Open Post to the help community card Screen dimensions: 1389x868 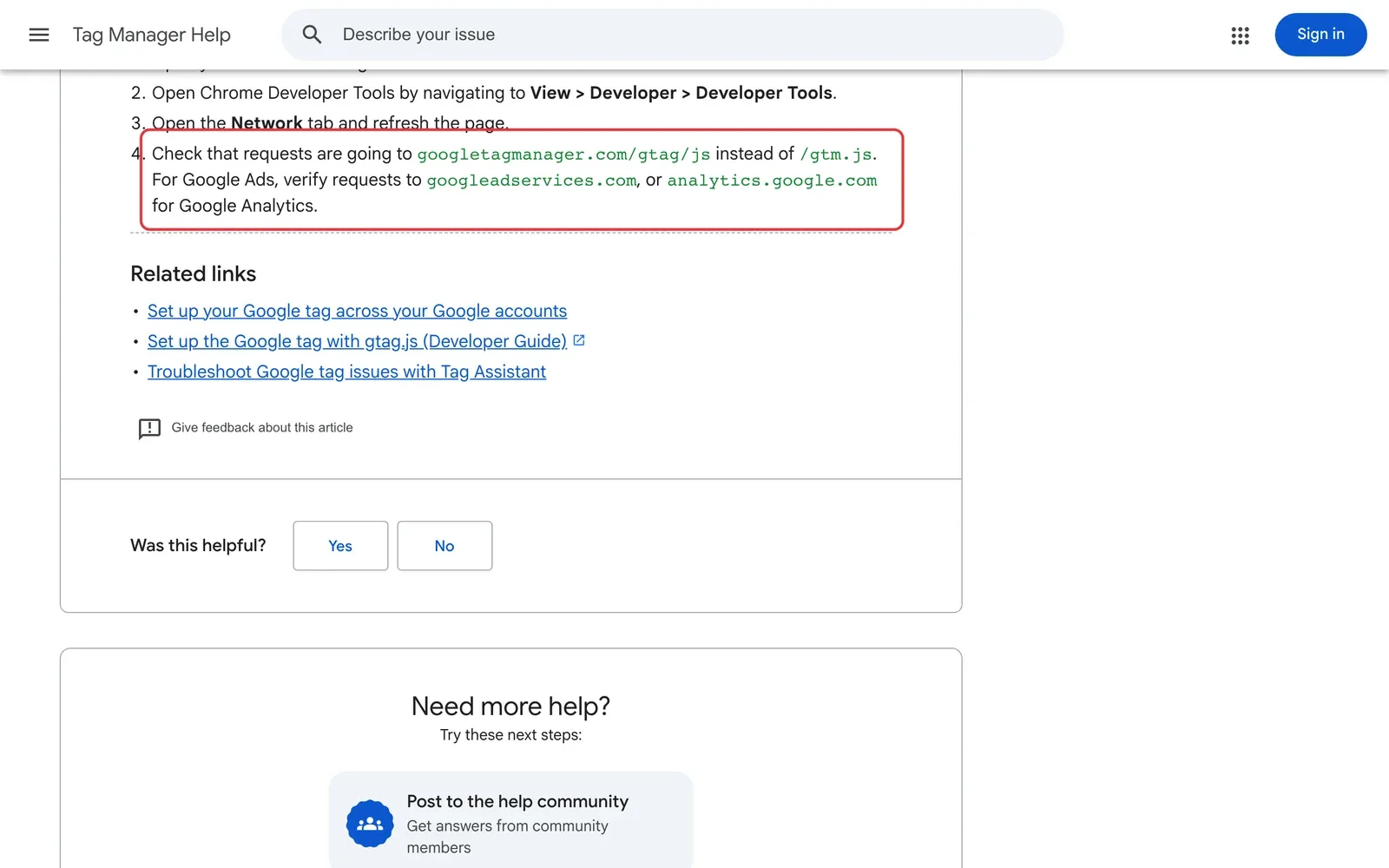tap(510, 822)
